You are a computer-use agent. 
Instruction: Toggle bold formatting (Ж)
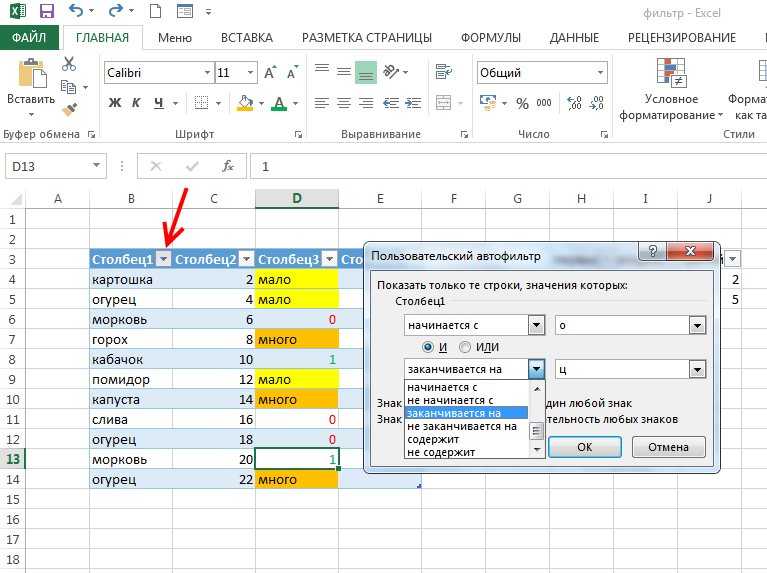pyautogui.click(x=115, y=103)
